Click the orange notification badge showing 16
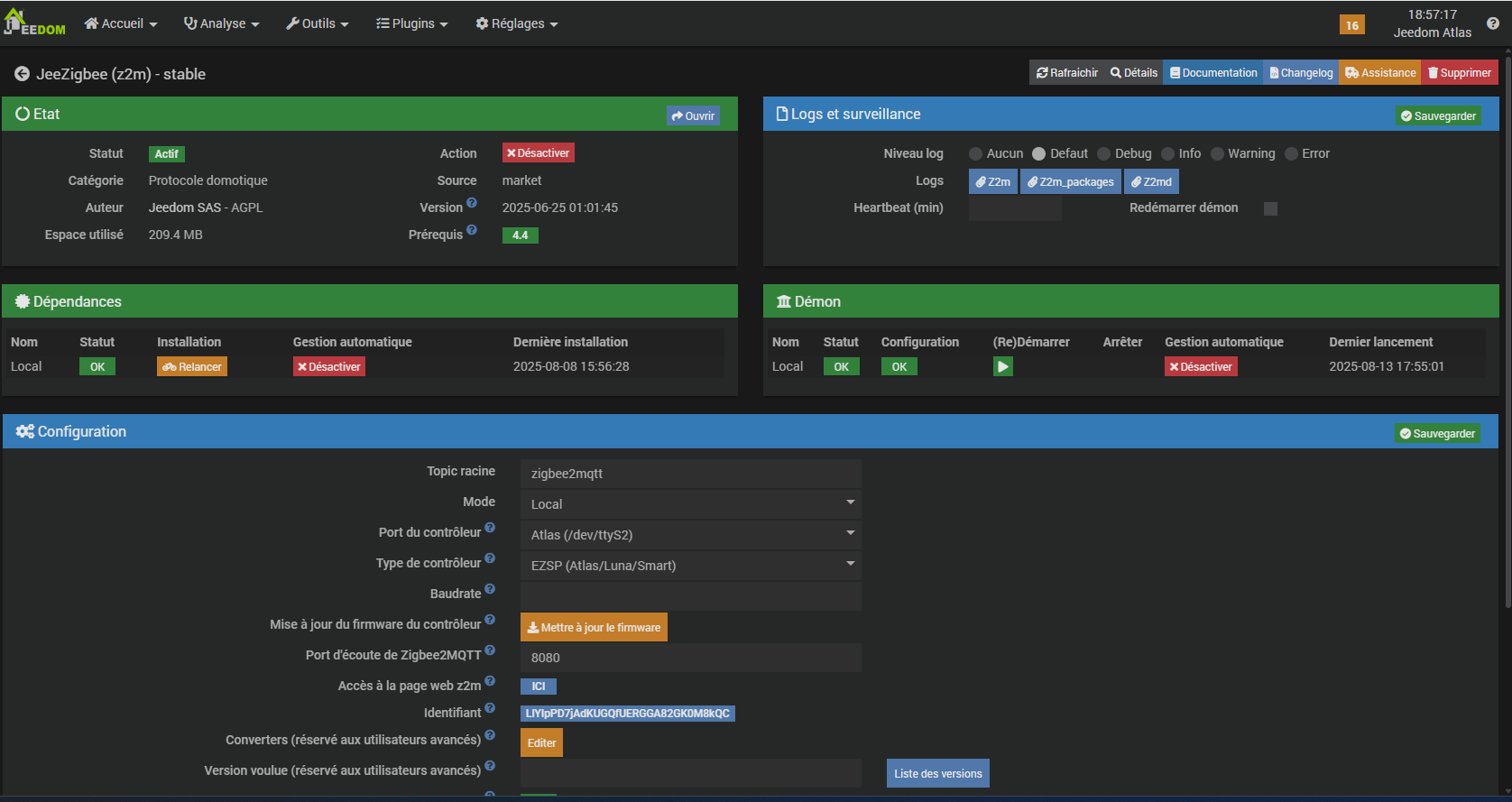Viewport: 1512px width, 802px height. pos(1351,25)
